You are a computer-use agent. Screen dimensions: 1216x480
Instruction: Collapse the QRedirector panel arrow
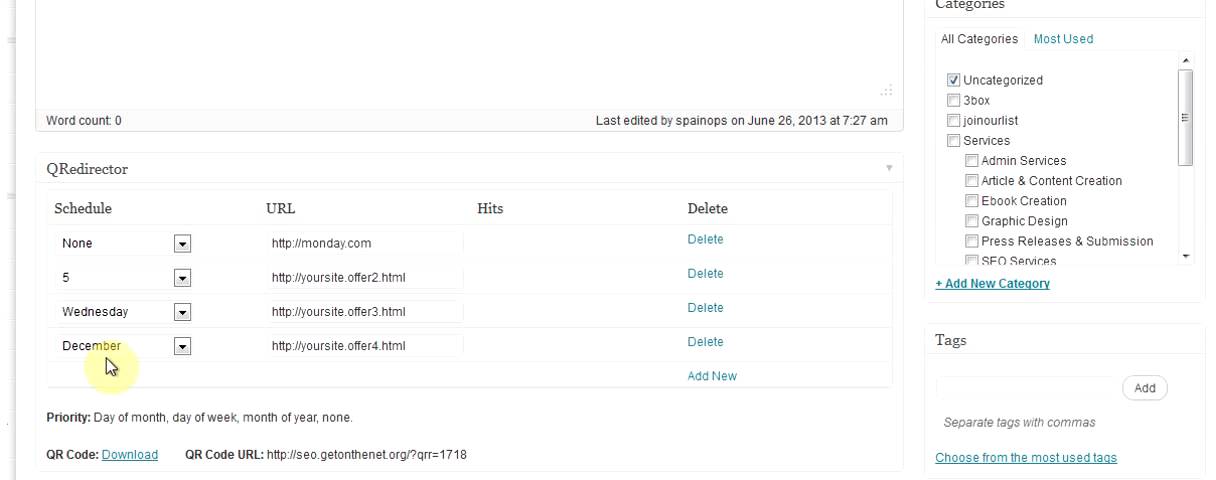coord(889,168)
